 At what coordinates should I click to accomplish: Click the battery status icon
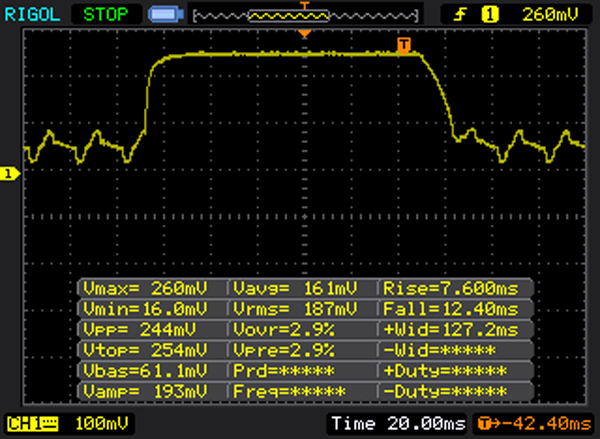[x=166, y=15]
